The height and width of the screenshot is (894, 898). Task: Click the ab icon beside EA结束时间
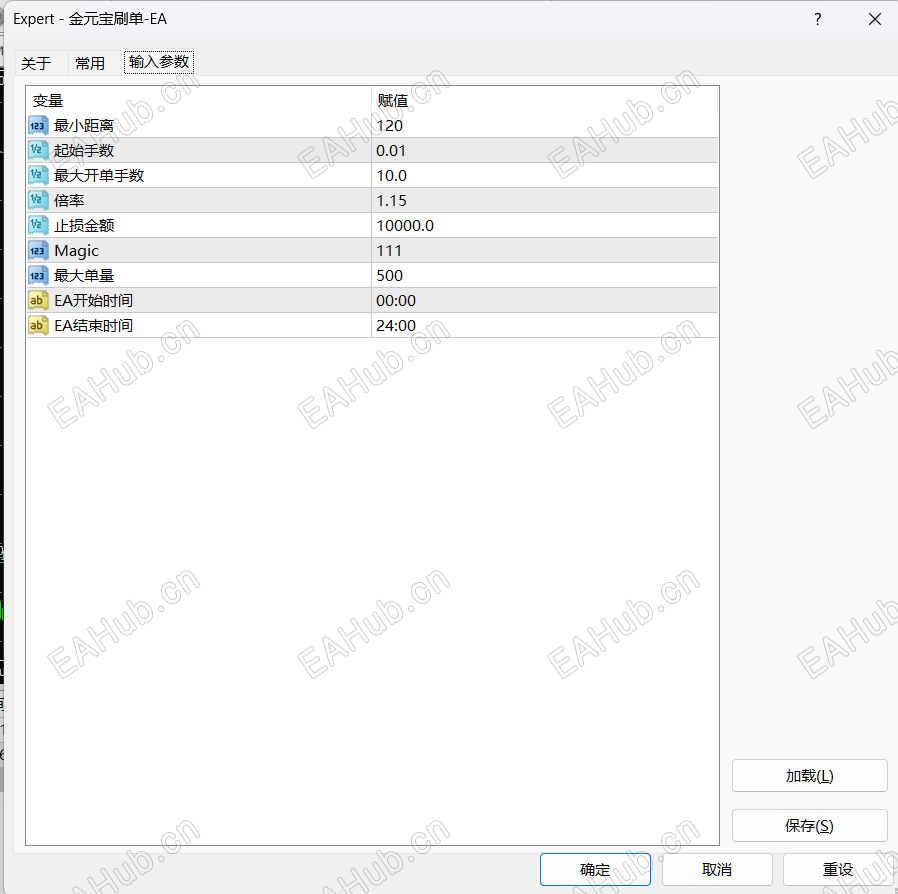[x=37, y=325]
